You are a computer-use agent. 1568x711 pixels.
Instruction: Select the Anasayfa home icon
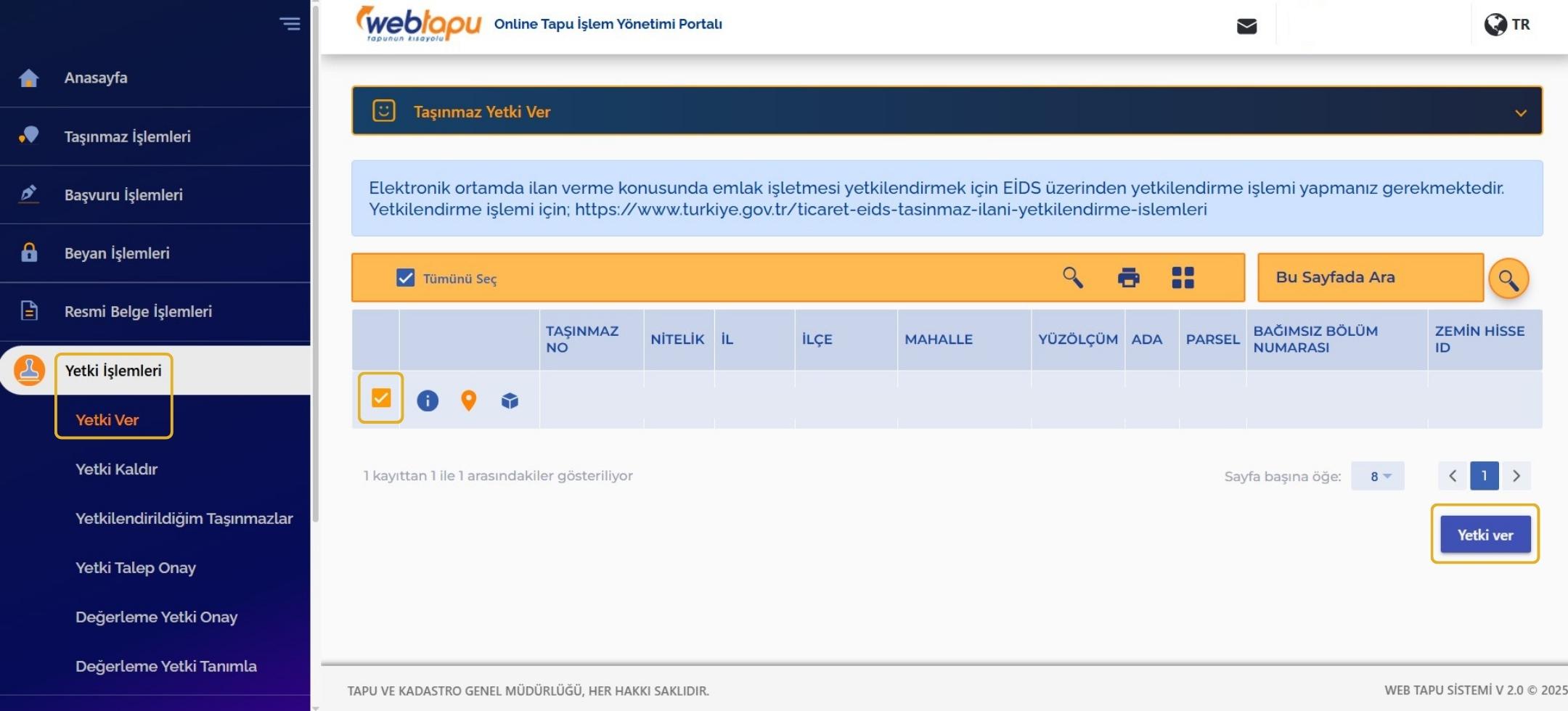tap(28, 78)
